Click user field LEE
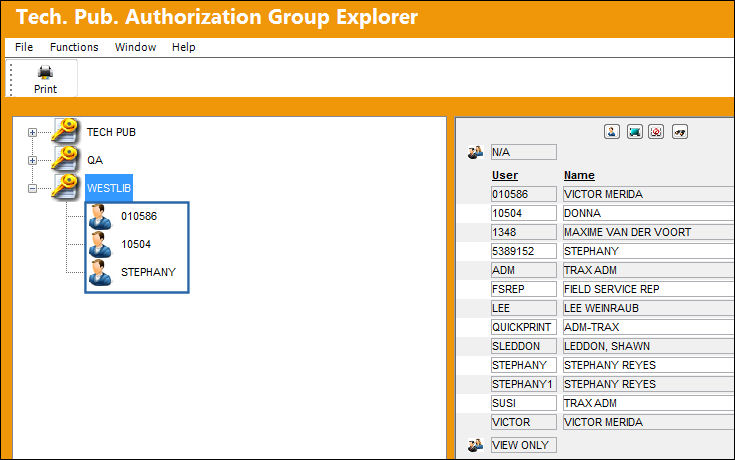The height and width of the screenshot is (460, 735). click(524, 308)
